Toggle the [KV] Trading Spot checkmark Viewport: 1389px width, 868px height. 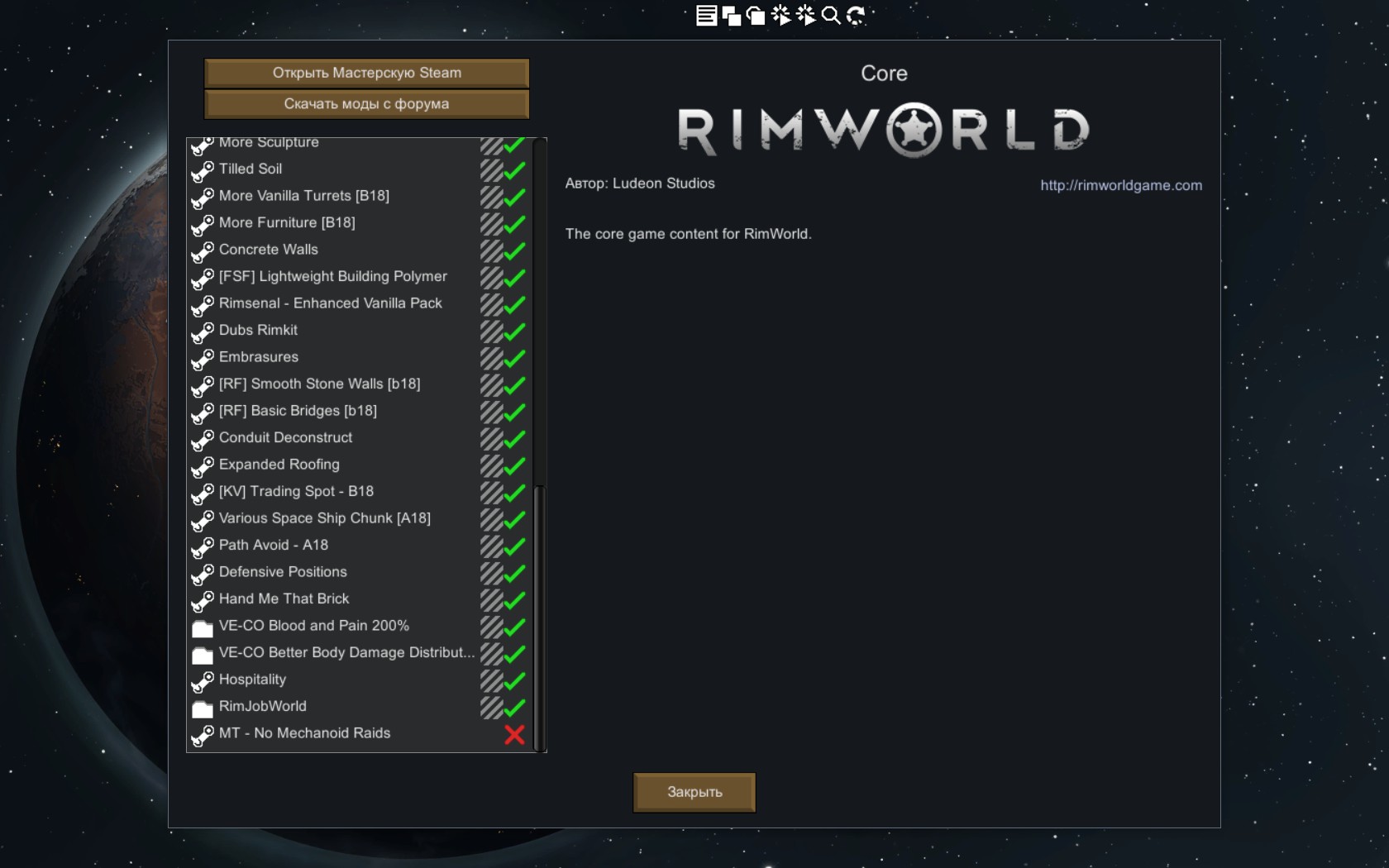(514, 493)
